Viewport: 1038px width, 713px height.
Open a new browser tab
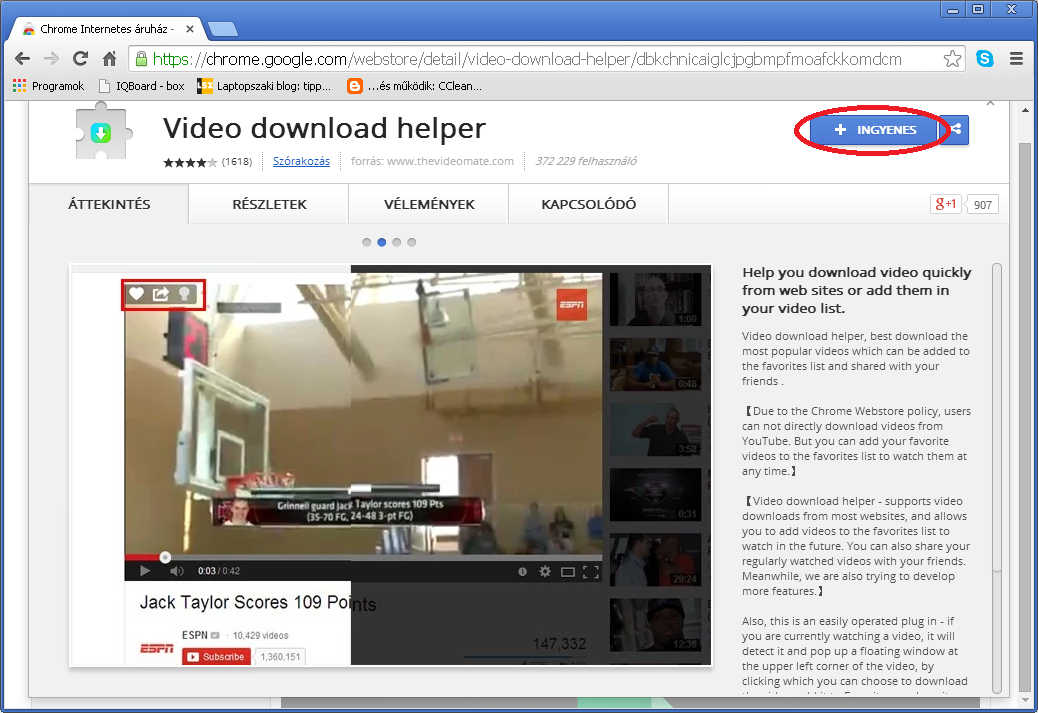click(222, 29)
